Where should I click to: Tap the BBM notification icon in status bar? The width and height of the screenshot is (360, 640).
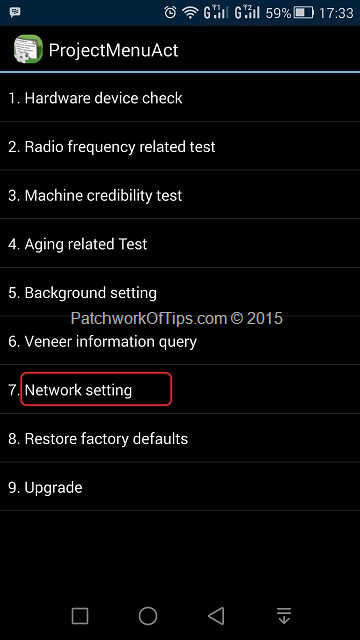(x=15, y=12)
